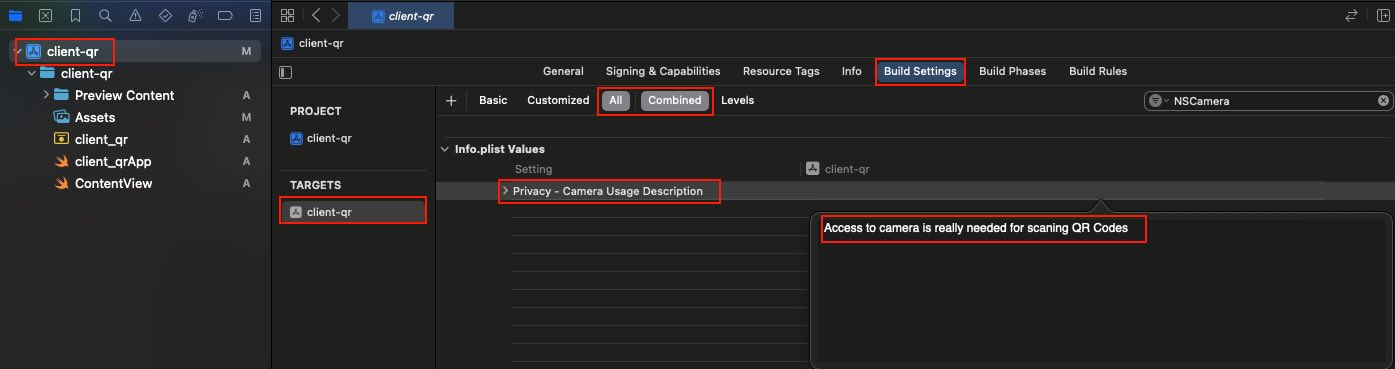Hide the project and targets list sidebar
Image resolution: width=1395 pixels, height=369 pixels.
(x=286, y=72)
